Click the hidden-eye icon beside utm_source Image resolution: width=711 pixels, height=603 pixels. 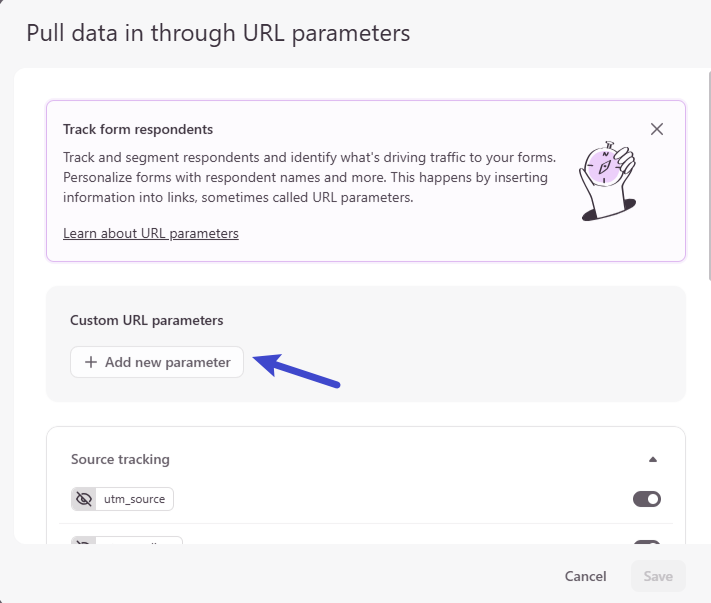pyautogui.click(x=84, y=499)
